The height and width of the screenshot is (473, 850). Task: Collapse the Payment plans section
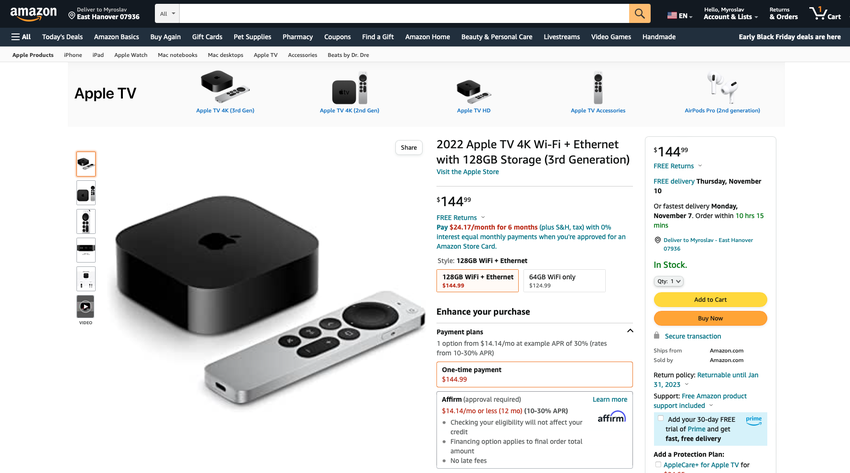point(630,331)
